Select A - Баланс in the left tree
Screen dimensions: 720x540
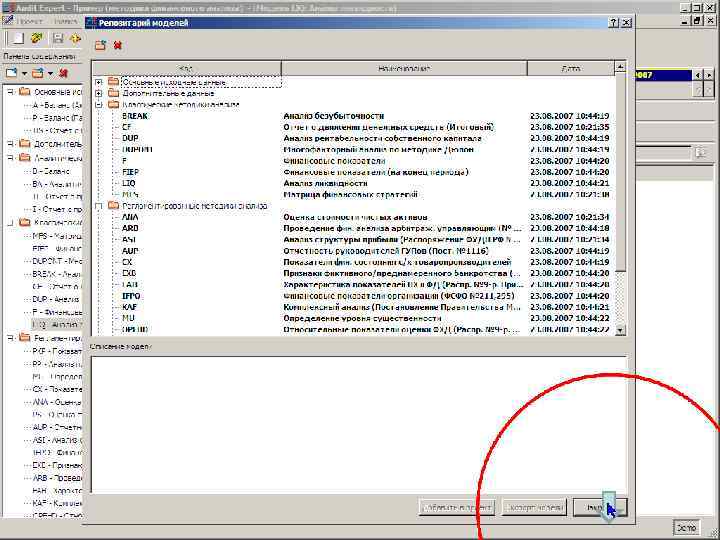pyautogui.click(x=57, y=105)
